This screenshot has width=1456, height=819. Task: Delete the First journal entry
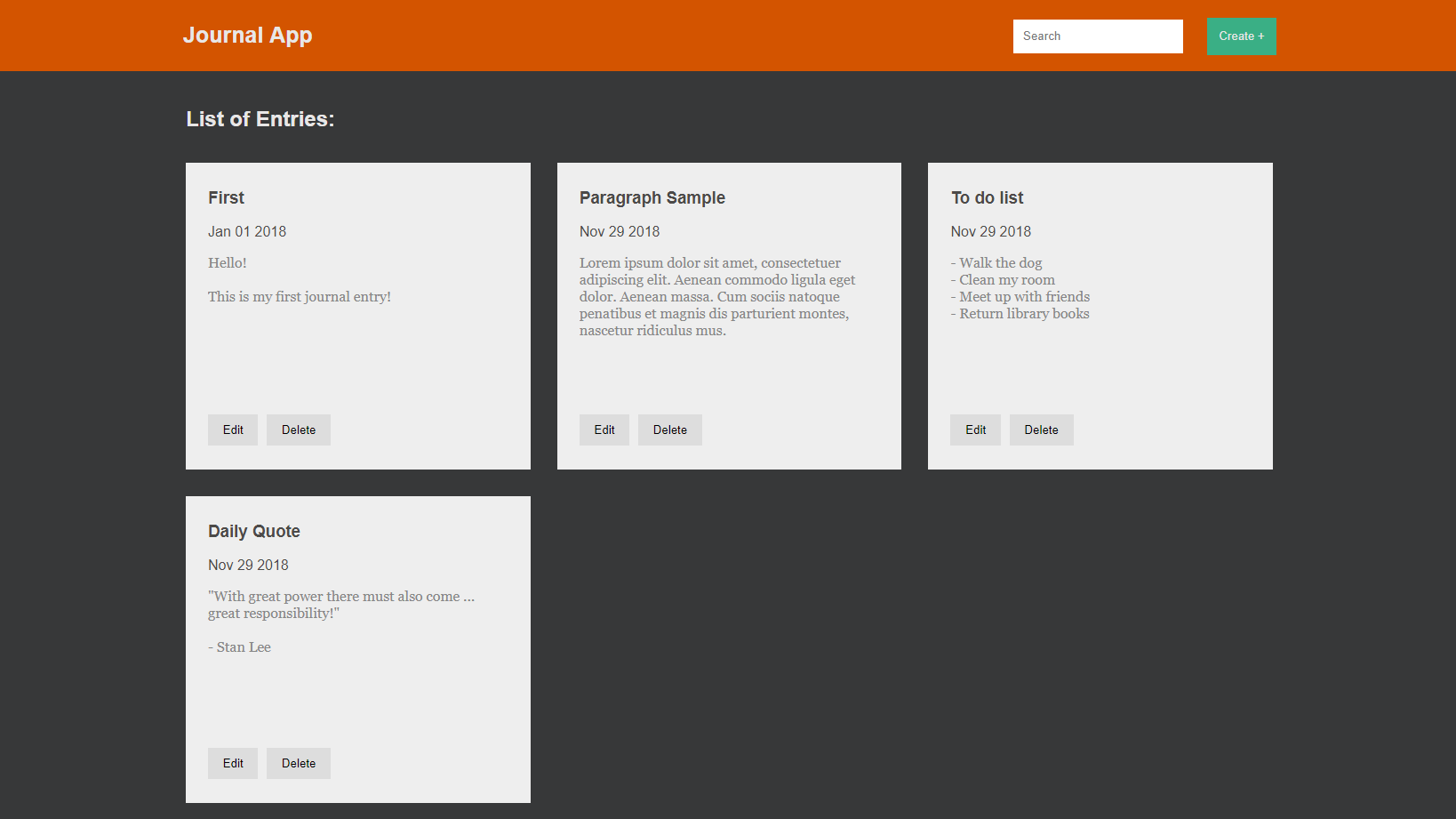[x=299, y=430]
